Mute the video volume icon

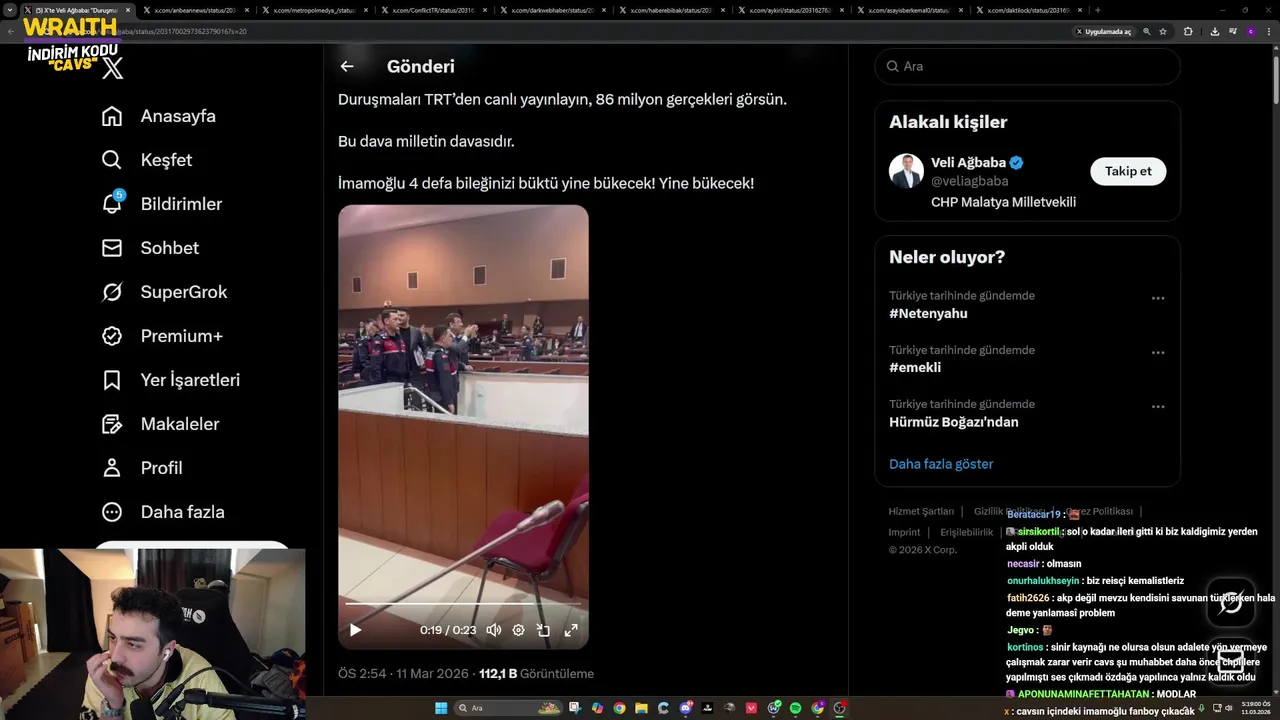pyautogui.click(x=493, y=630)
